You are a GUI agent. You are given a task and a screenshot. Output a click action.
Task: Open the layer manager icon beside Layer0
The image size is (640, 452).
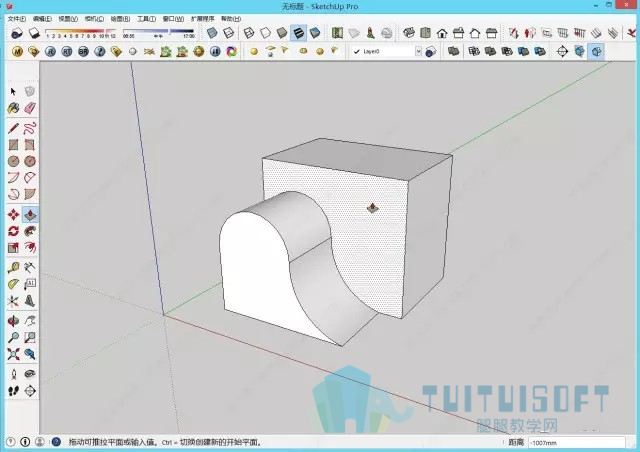tap(431, 51)
